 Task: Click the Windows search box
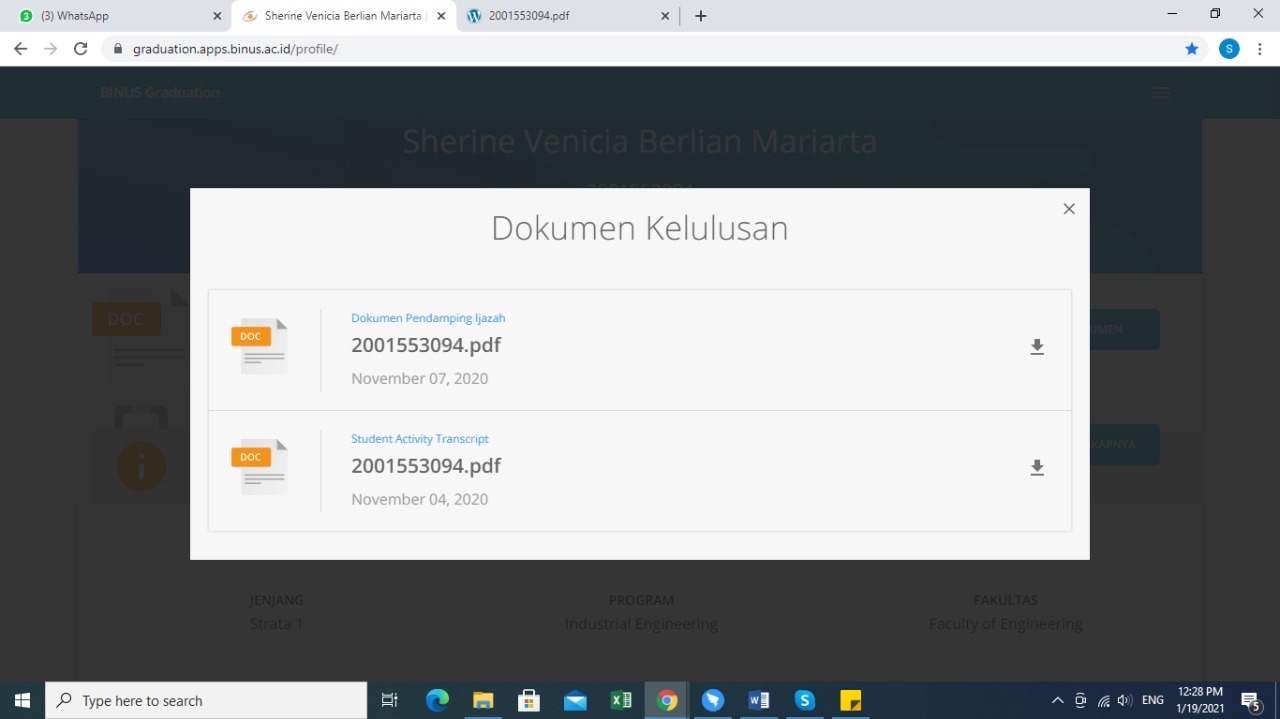(x=206, y=701)
